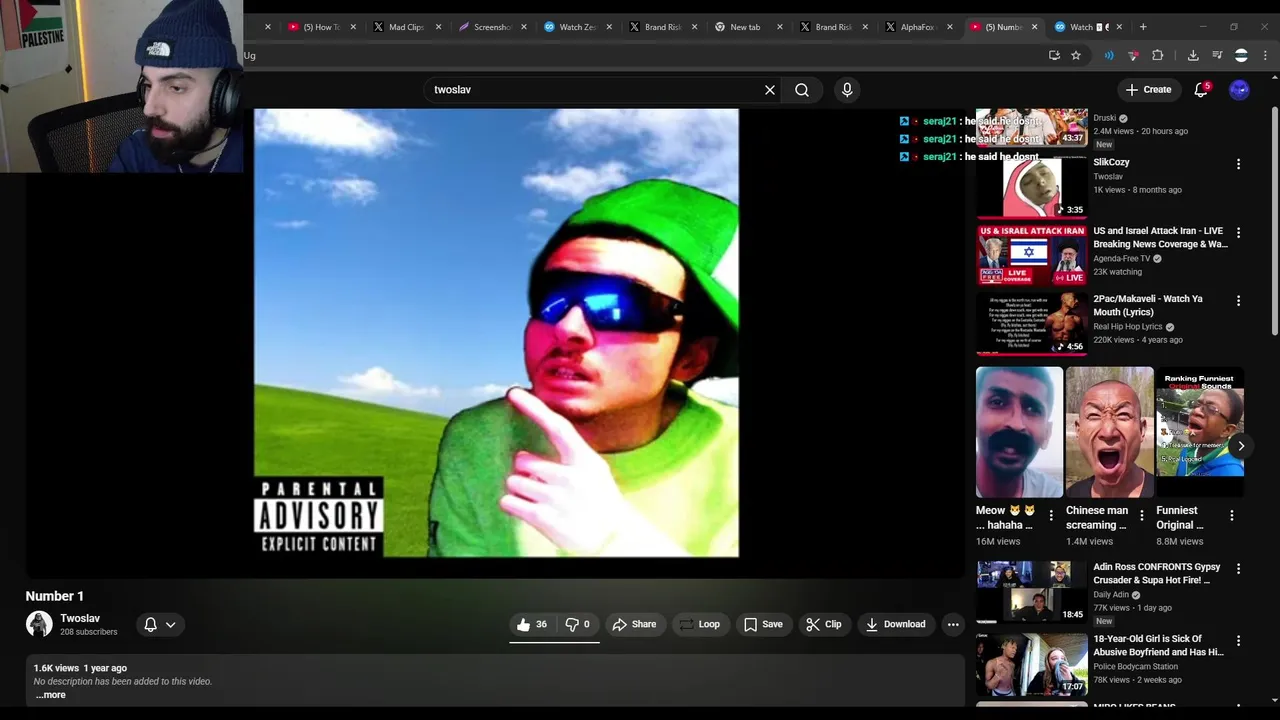Viewport: 1280px width, 720px height.
Task: Open the Druski video thumbnail at top
Action: pyautogui.click(x=1032, y=127)
